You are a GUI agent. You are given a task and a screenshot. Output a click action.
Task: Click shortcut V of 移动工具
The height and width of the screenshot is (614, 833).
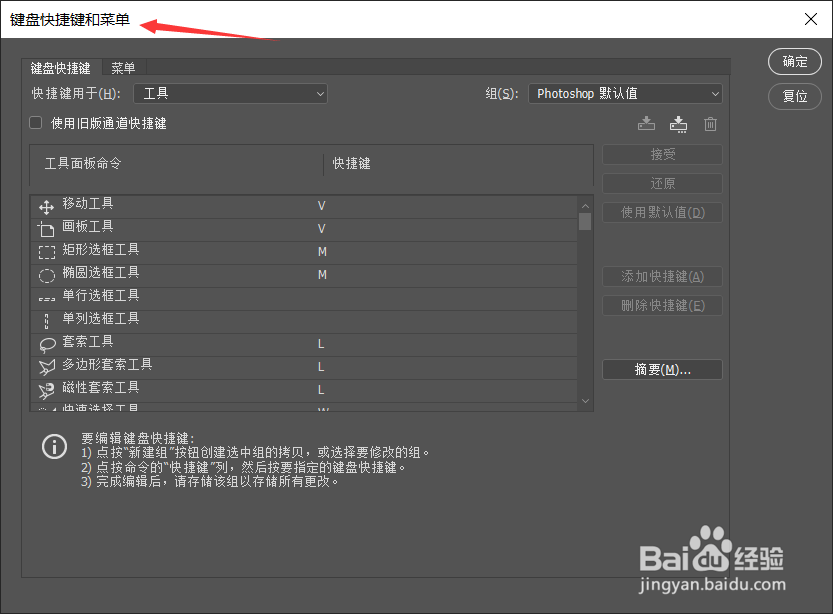click(321, 206)
